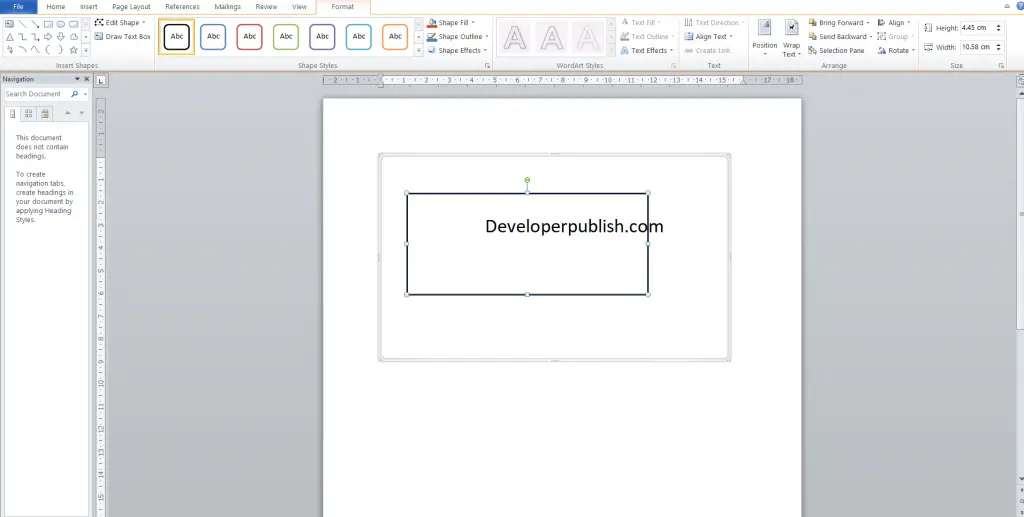The image size is (1024, 517).
Task: Apply the green outline Abc style
Action: (x=286, y=37)
